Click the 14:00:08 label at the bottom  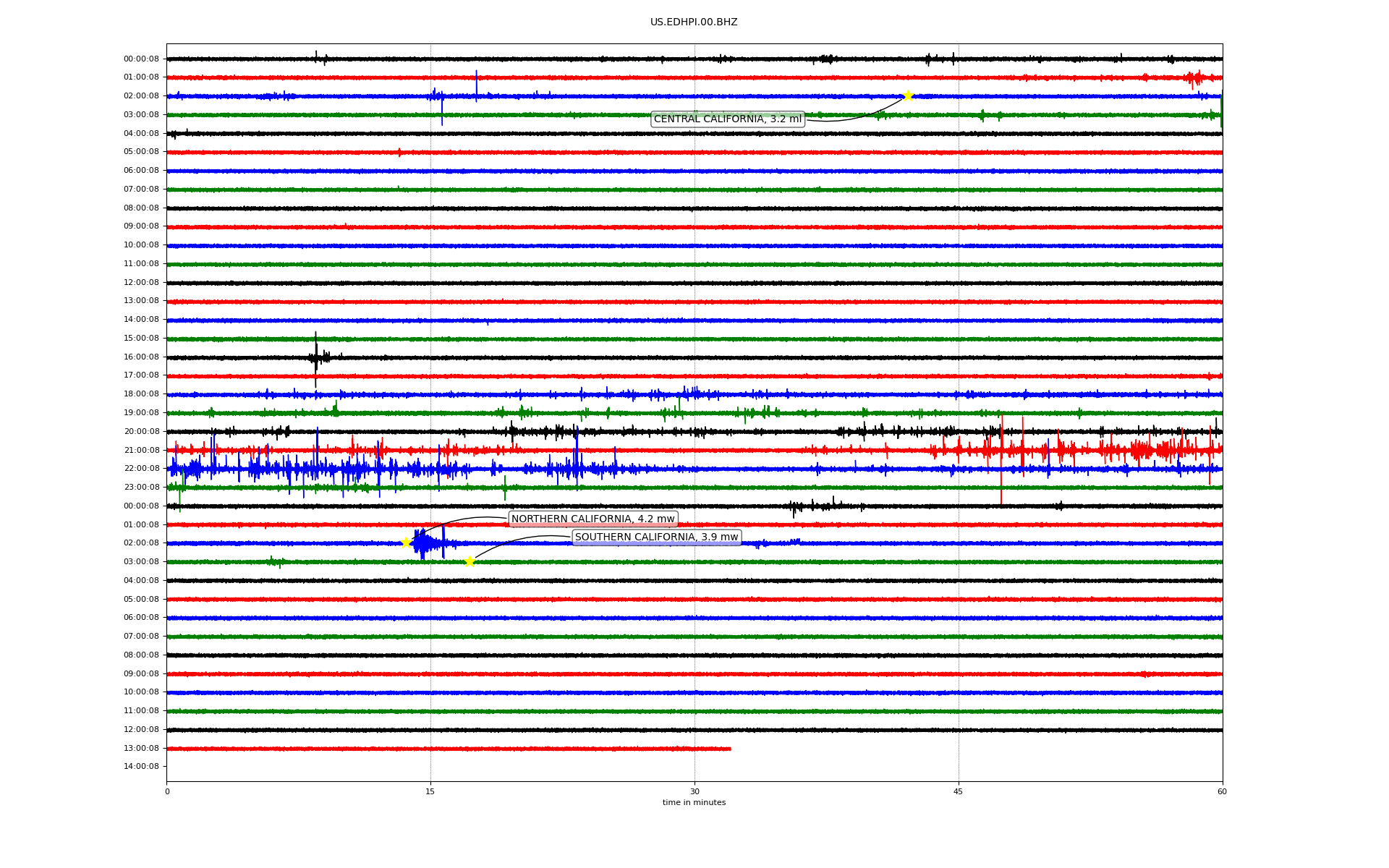click(x=141, y=766)
